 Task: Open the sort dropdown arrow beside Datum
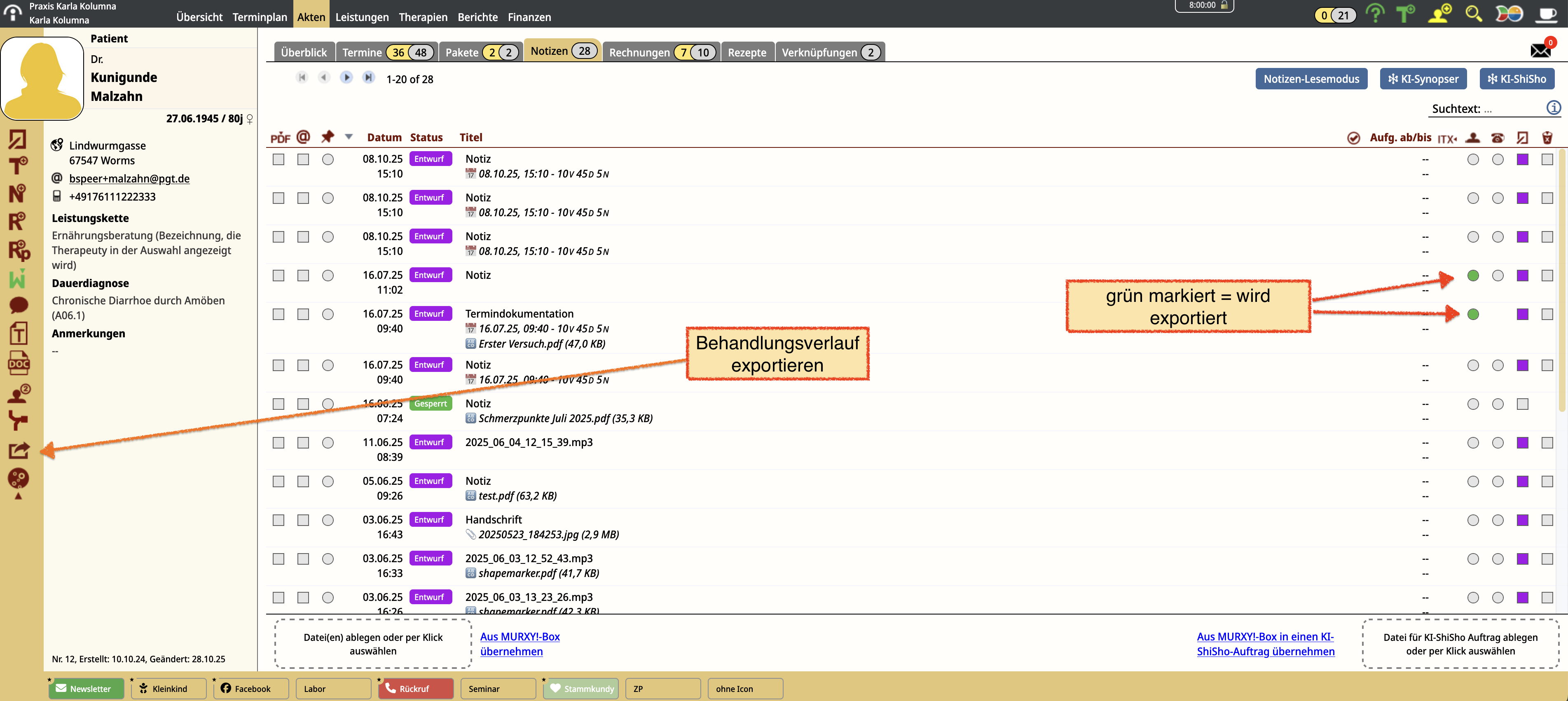click(x=349, y=137)
